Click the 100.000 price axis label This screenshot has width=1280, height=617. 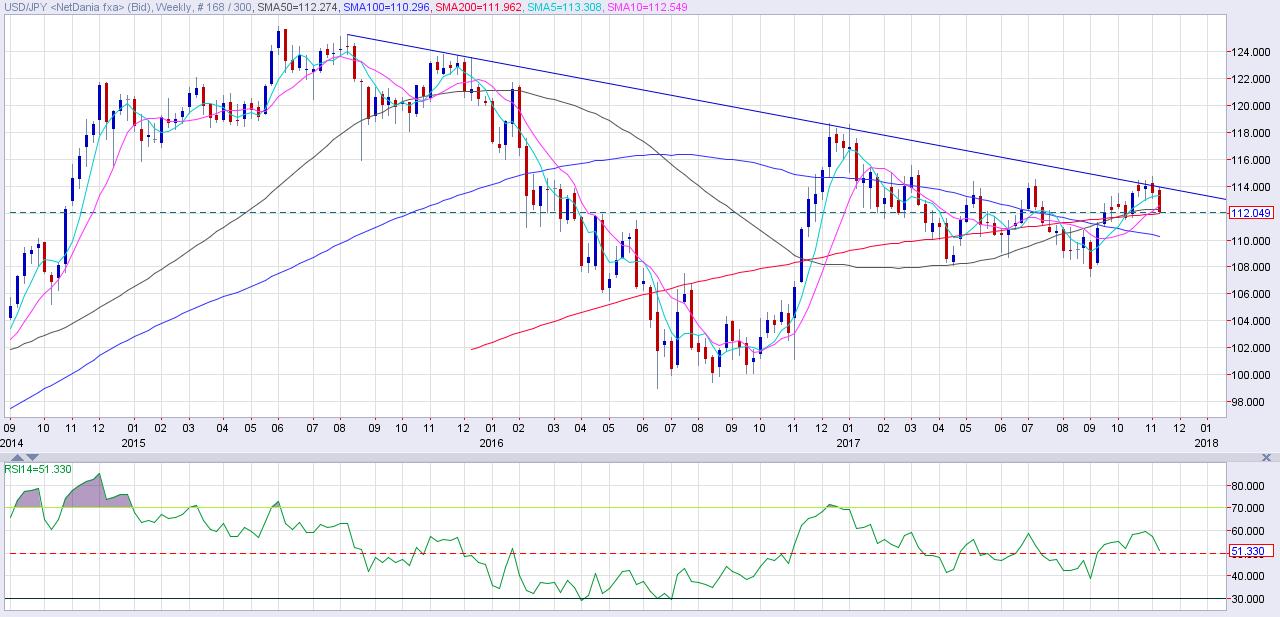point(1250,375)
